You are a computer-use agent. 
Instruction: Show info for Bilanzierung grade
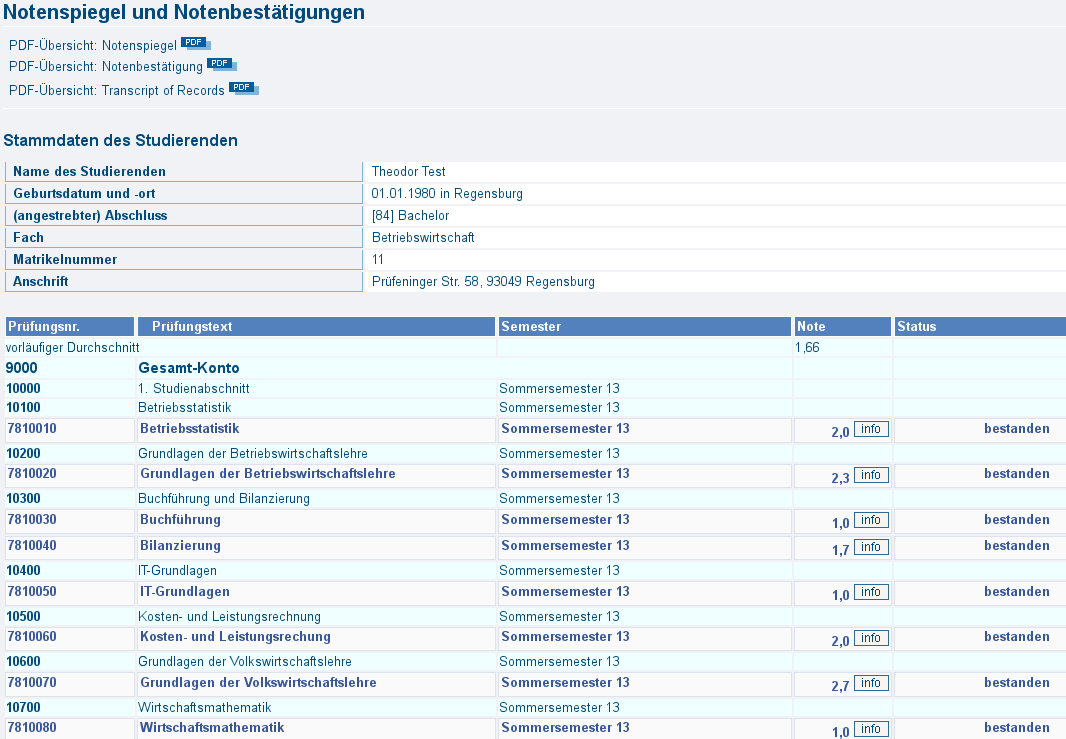point(871,547)
